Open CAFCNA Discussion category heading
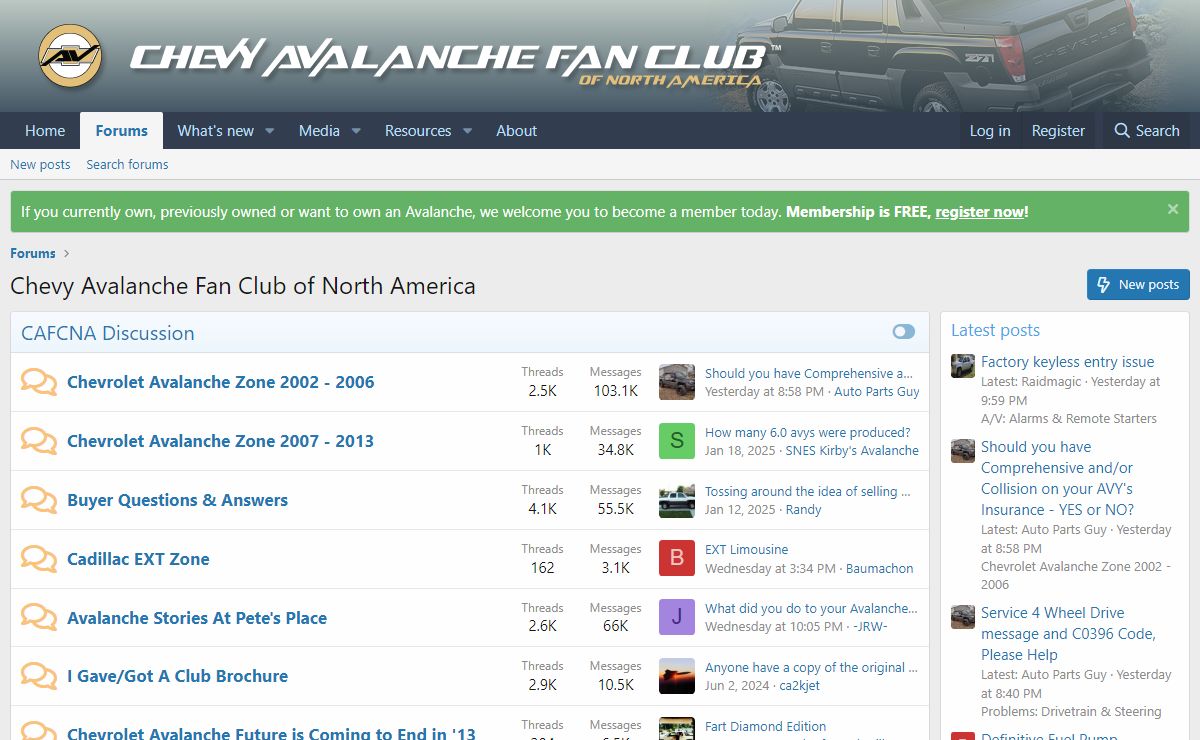 click(108, 333)
